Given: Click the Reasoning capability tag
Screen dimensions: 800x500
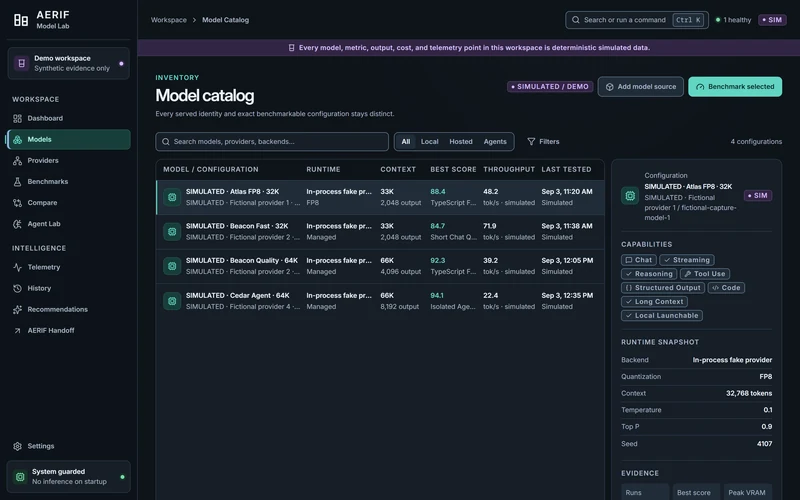Looking at the screenshot, I should tap(649, 274).
